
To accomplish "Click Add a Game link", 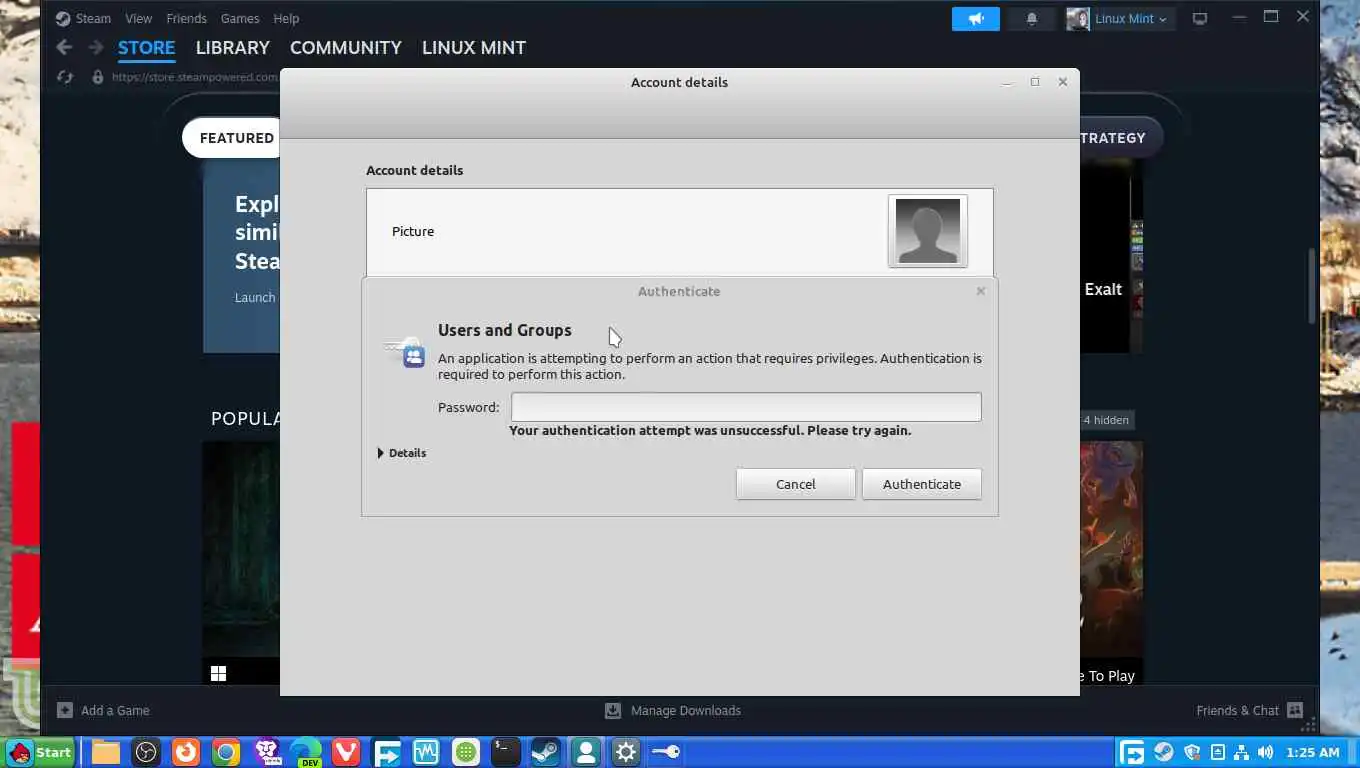I will (x=115, y=710).
